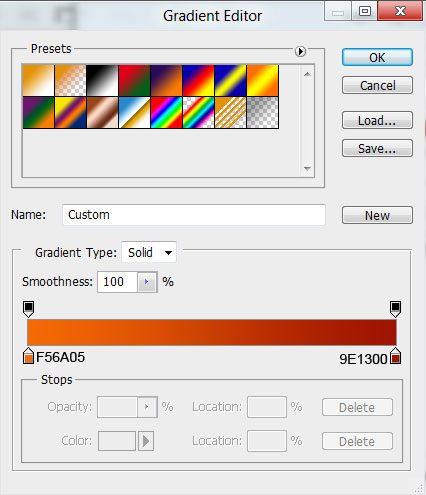Open the Gradient Type dropdown

pyautogui.click(x=149, y=252)
